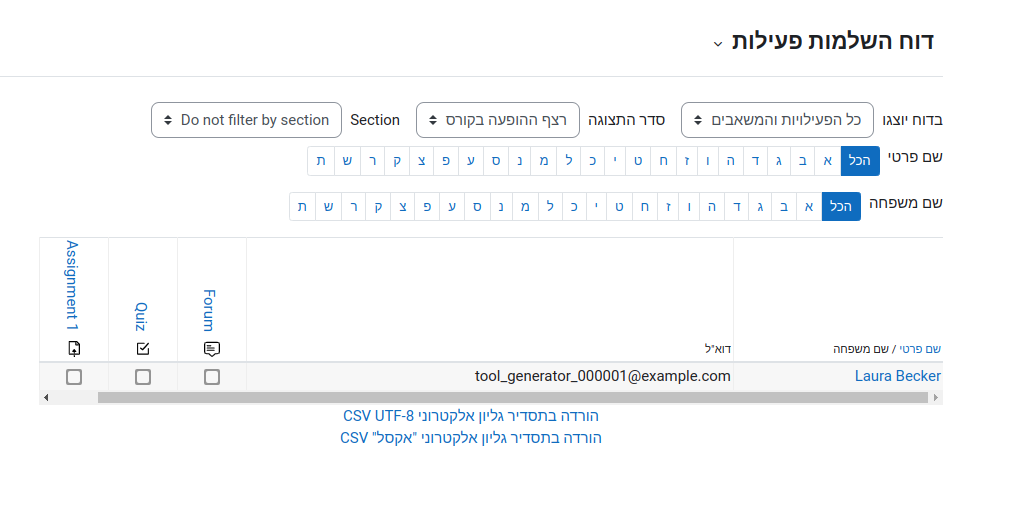Click the Forum activity icon

click(x=211, y=349)
